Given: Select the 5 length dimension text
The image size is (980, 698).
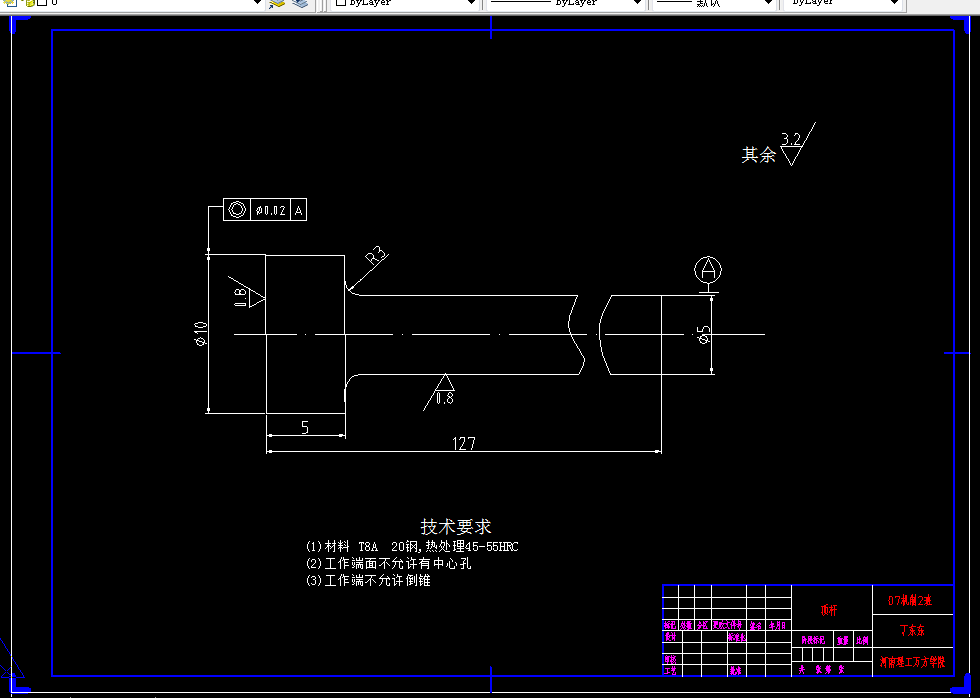Looking at the screenshot, I should point(305,427).
